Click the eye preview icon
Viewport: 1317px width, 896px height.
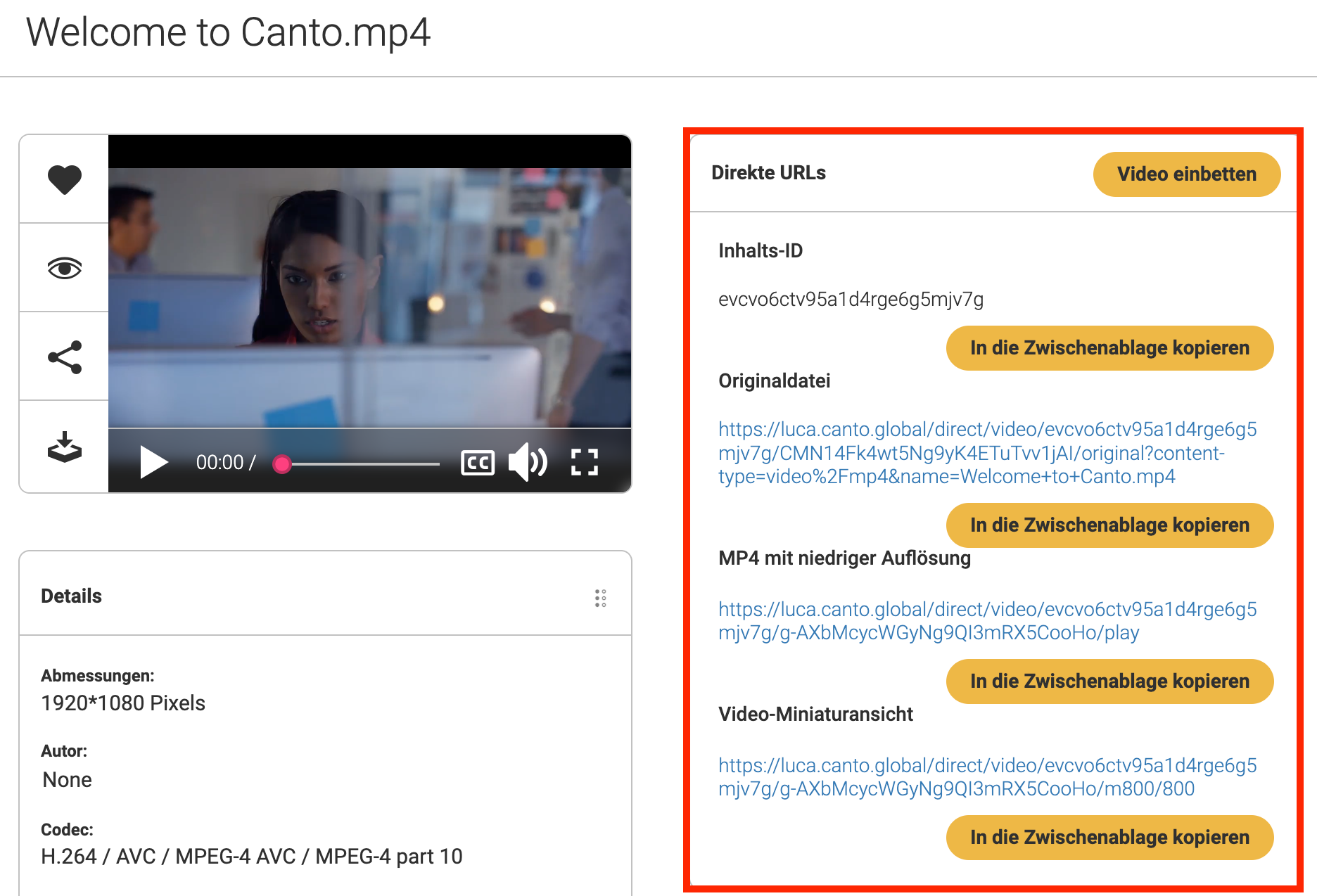pos(64,268)
